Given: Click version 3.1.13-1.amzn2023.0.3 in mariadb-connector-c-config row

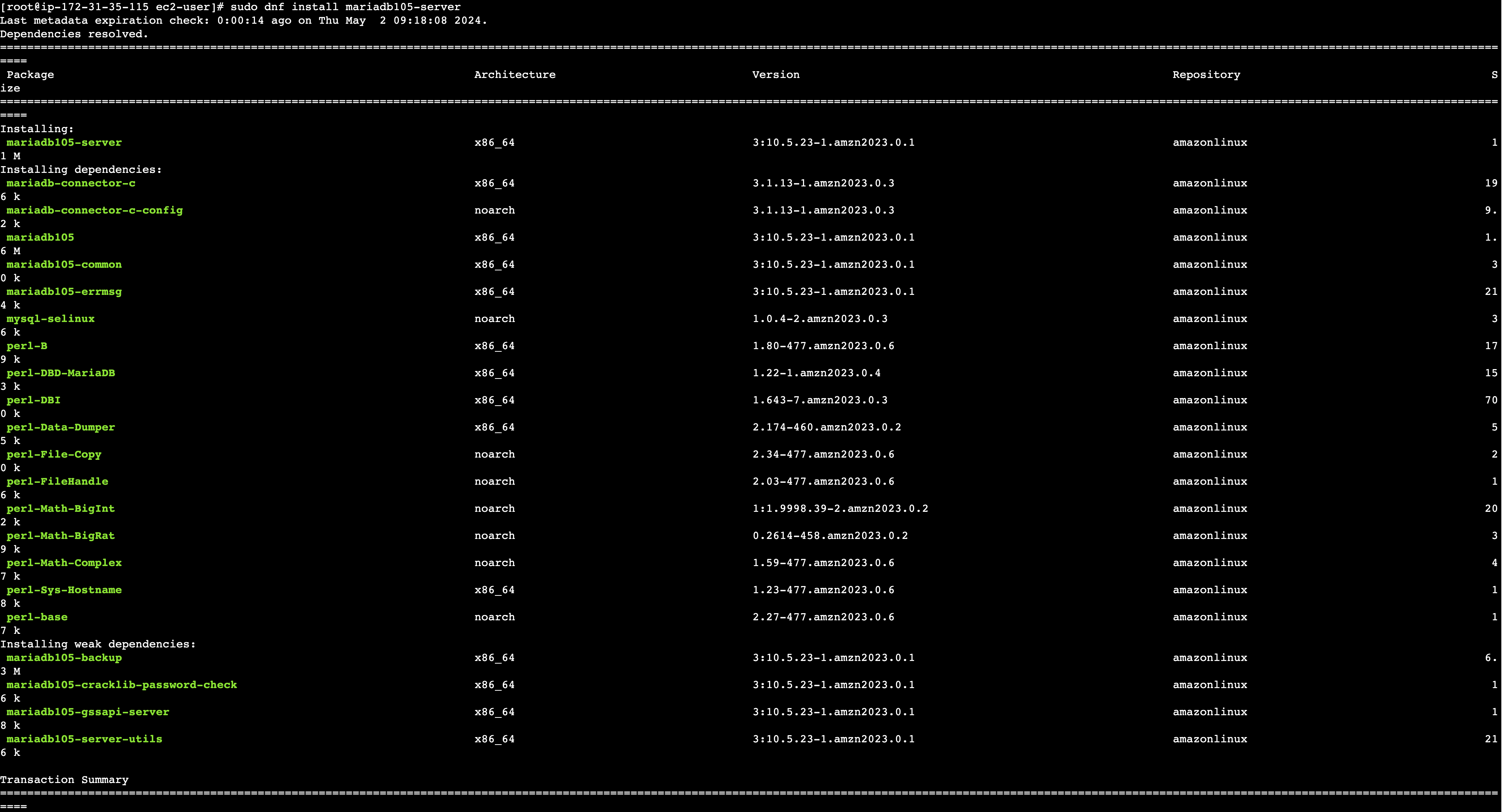Looking at the screenshot, I should point(823,211).
